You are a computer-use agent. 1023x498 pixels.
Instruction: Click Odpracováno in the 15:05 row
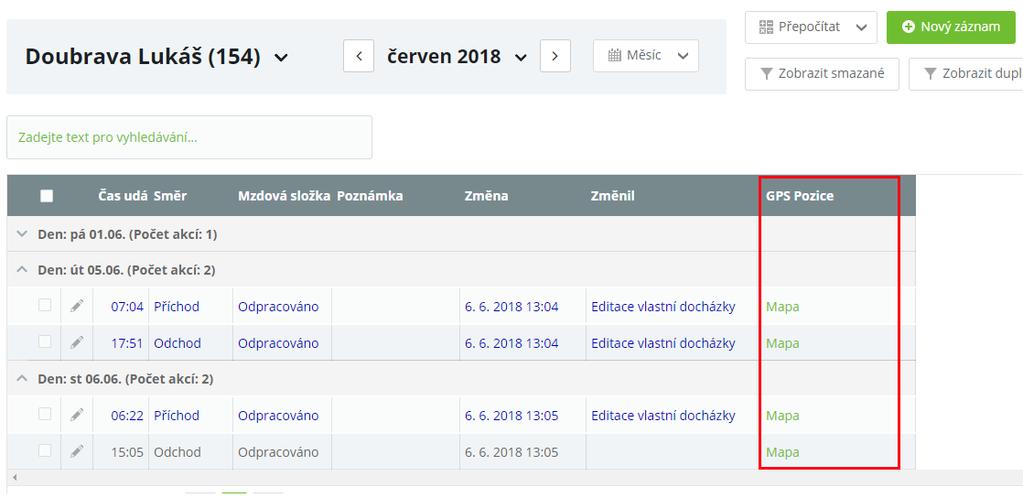tap(278, 452)
